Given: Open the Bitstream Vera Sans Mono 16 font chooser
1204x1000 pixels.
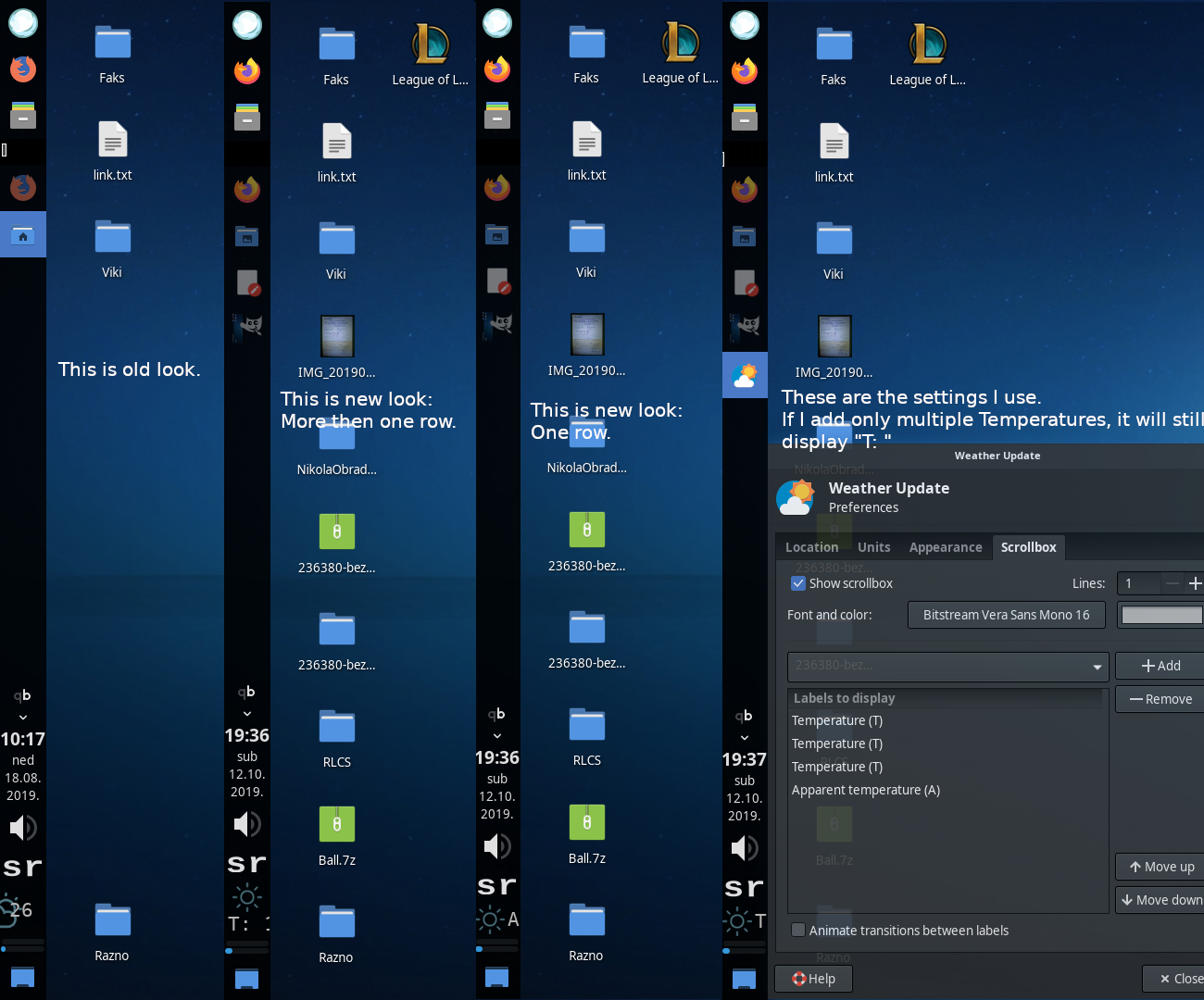Looking at the screenshot, I should coord(1006,615).
